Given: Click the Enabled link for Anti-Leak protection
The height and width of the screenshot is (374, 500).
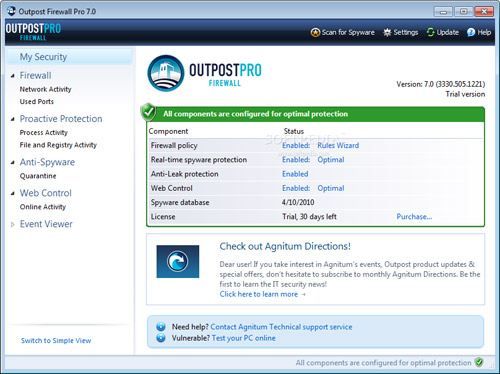Looking at the screenshot, I should tap(295, 174).
